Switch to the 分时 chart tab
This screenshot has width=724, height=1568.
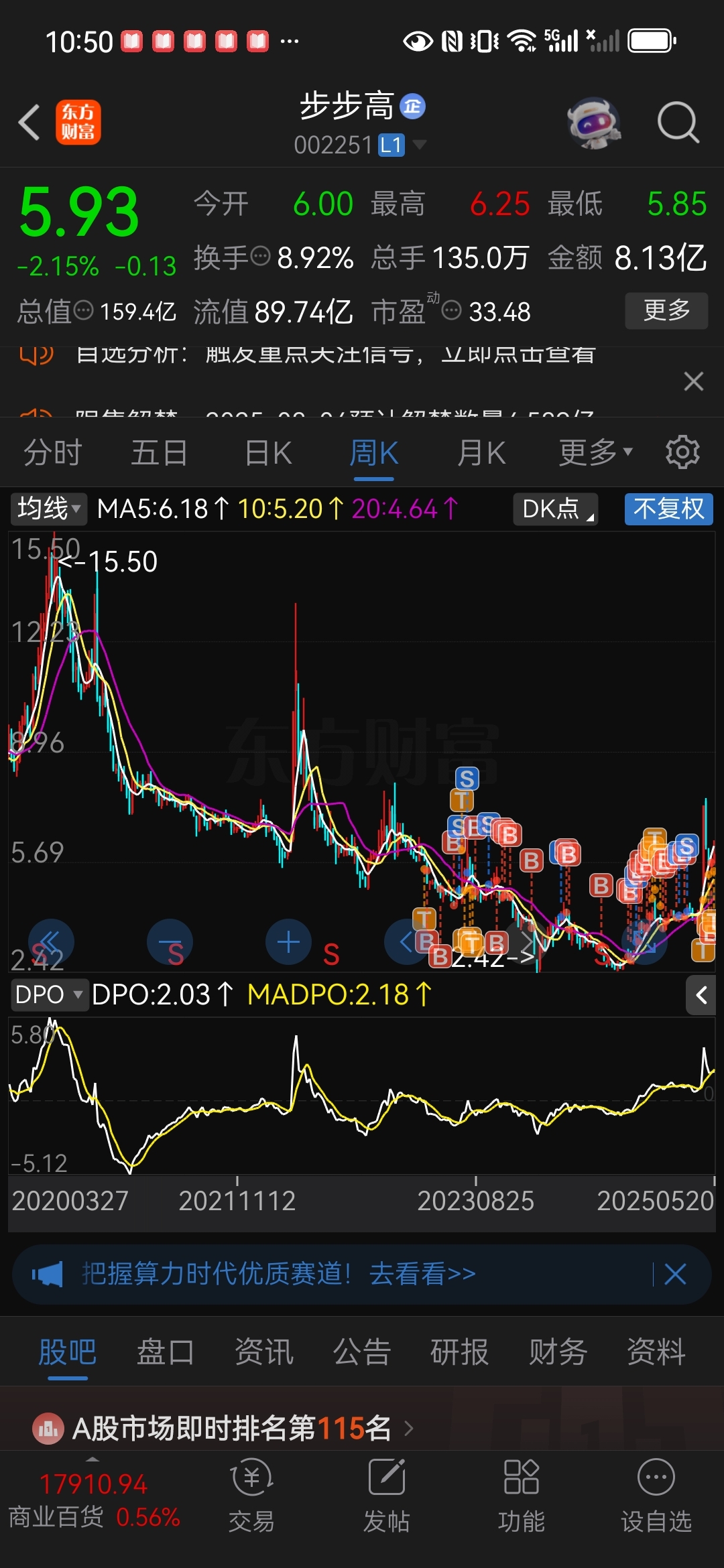[52, 453]
